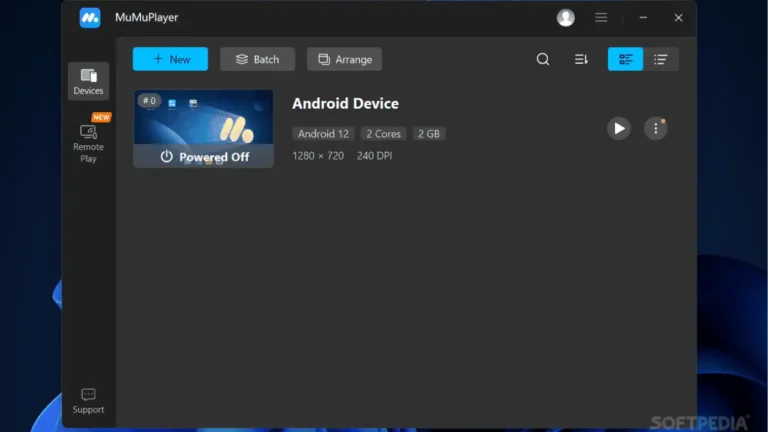Screen dimensions: 768x432
Task: Click the MuMuPlayer logo icon
Action: click(90, 18)
